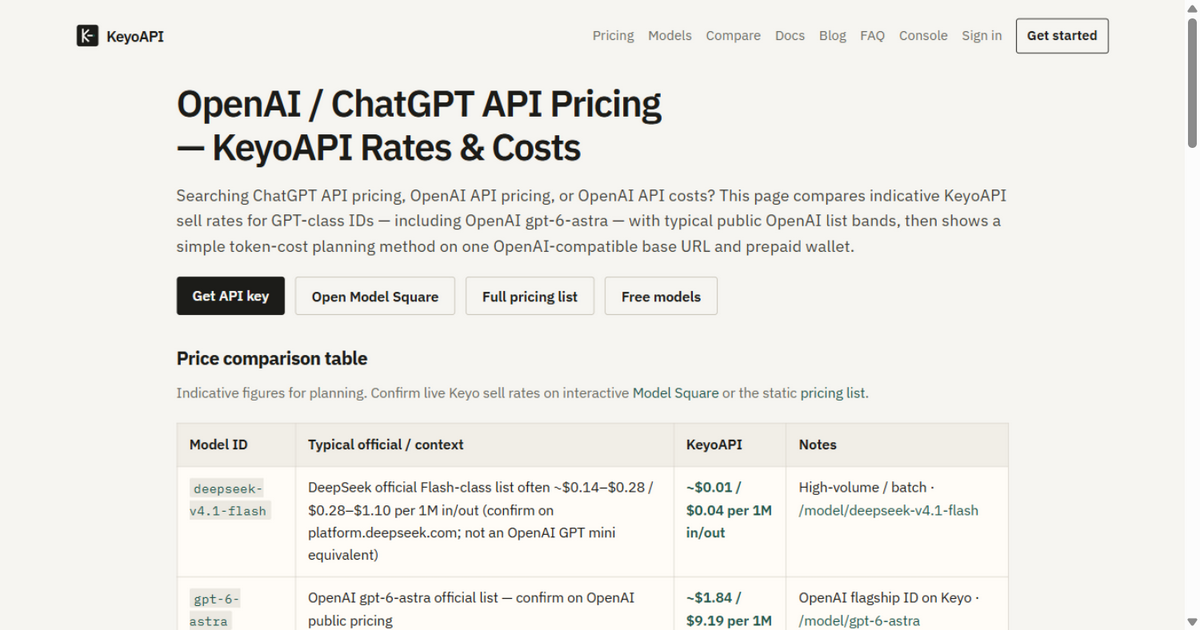Open the Console link
Screen dimensions: 1200x630
pos(923,36)
